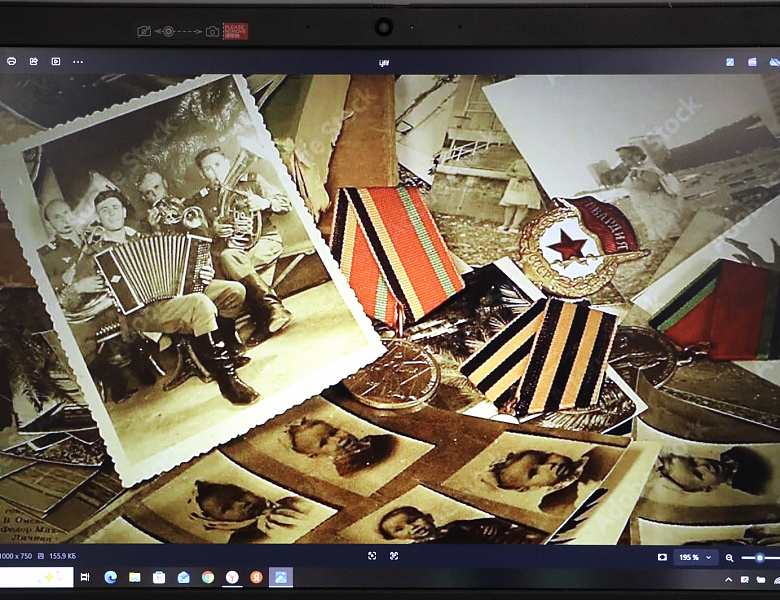Click the Print icon in Photos toolbar
Viewport: 780px width, 600px height.
click(x=11, y=61)
